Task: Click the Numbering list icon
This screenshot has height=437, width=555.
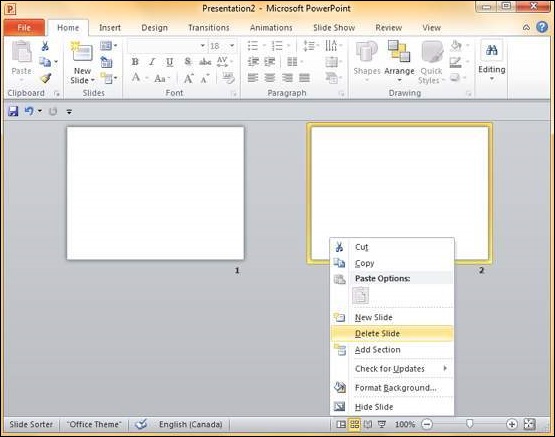Action: (x=277, y=46)
